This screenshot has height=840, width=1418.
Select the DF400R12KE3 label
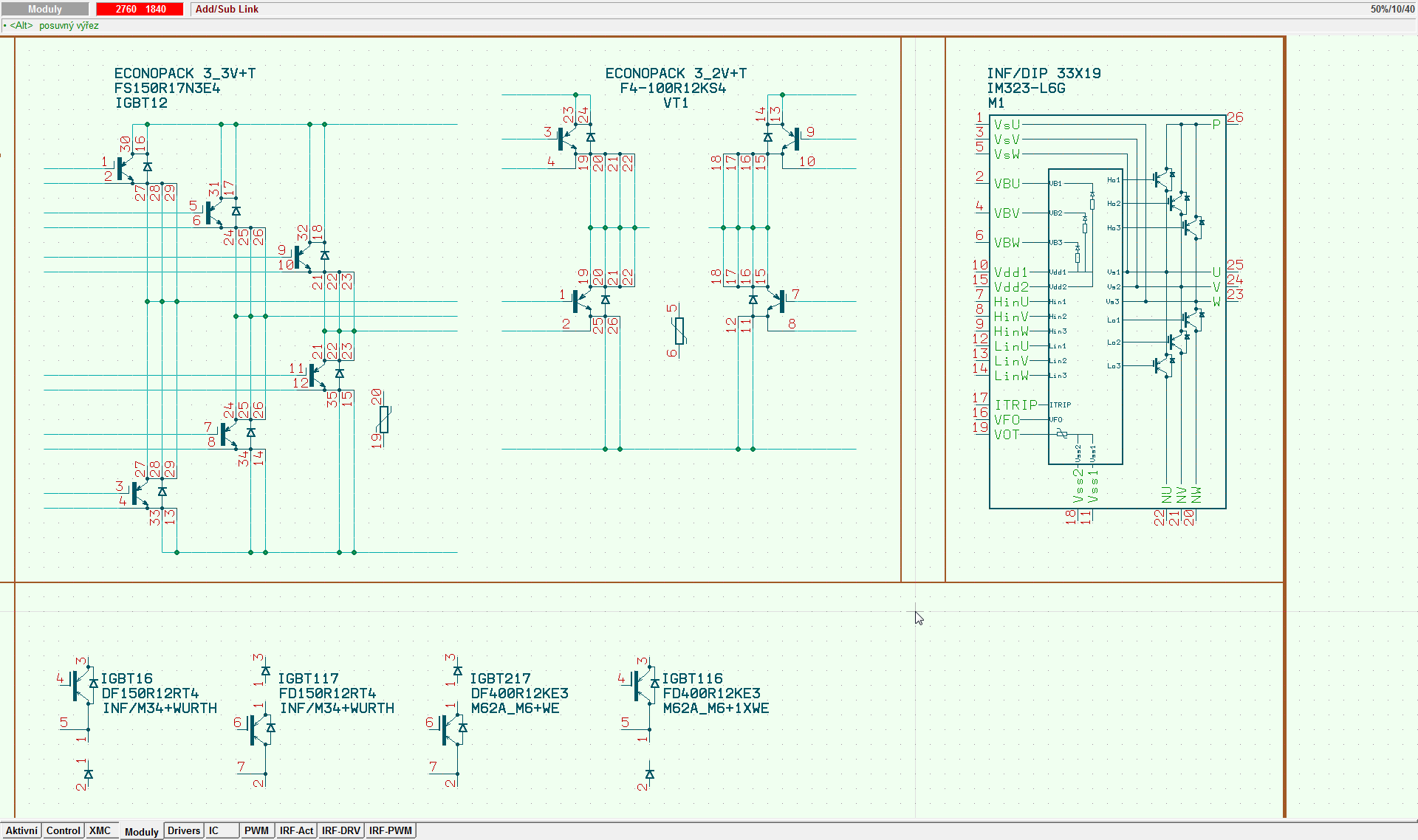coord(520,693)
